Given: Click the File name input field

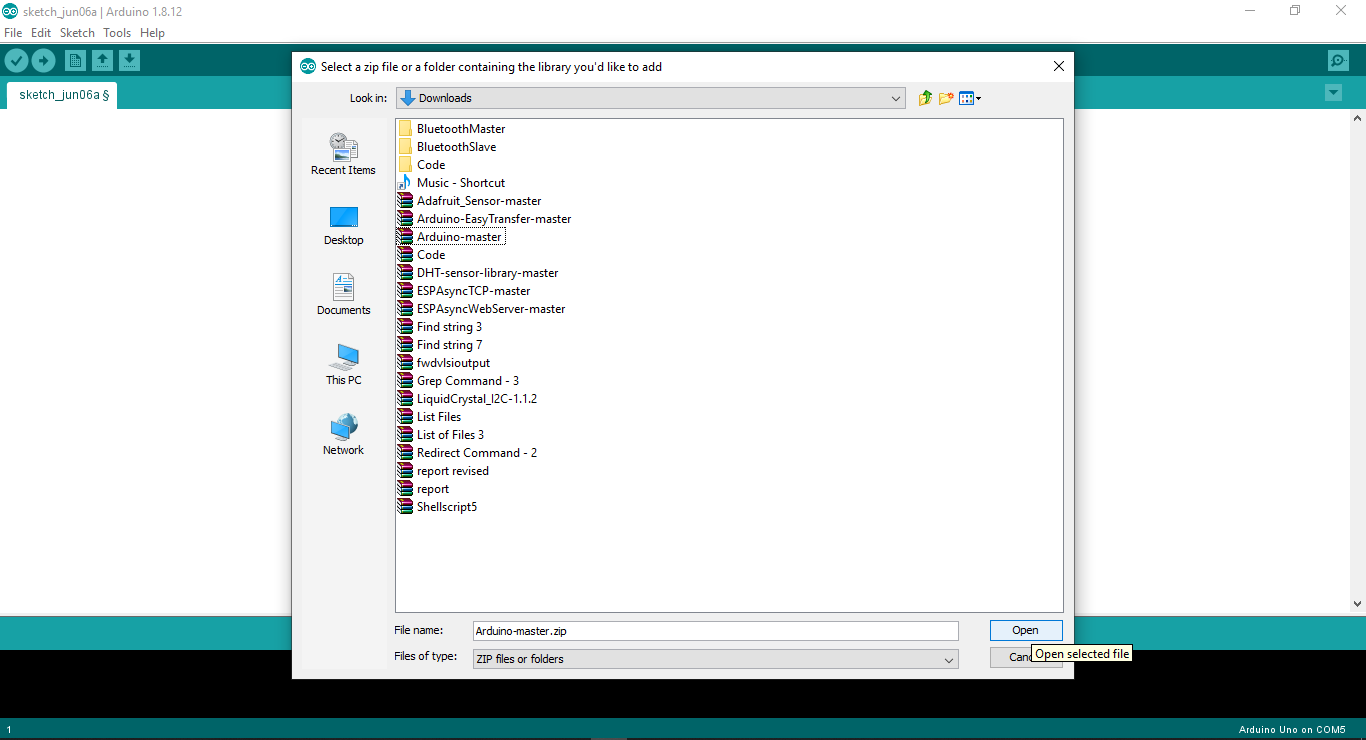Looking at the screenshot, I should click(x=715, y=631).
